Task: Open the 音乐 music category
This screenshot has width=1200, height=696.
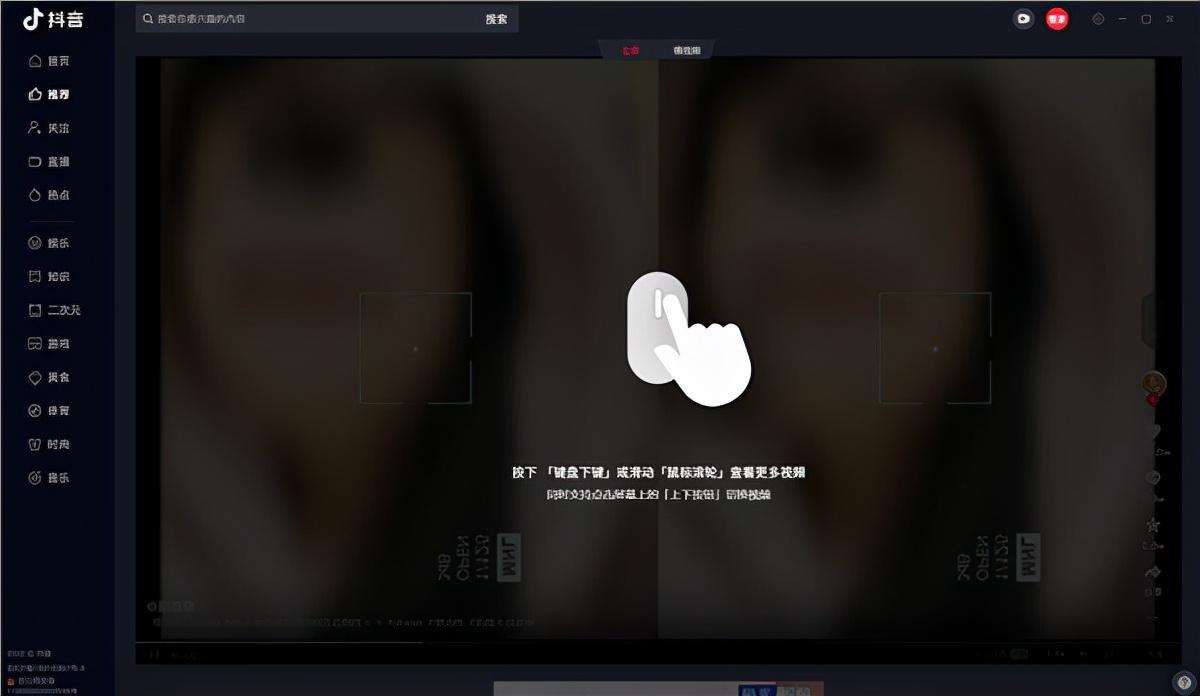Action: (x=50, y=478)
